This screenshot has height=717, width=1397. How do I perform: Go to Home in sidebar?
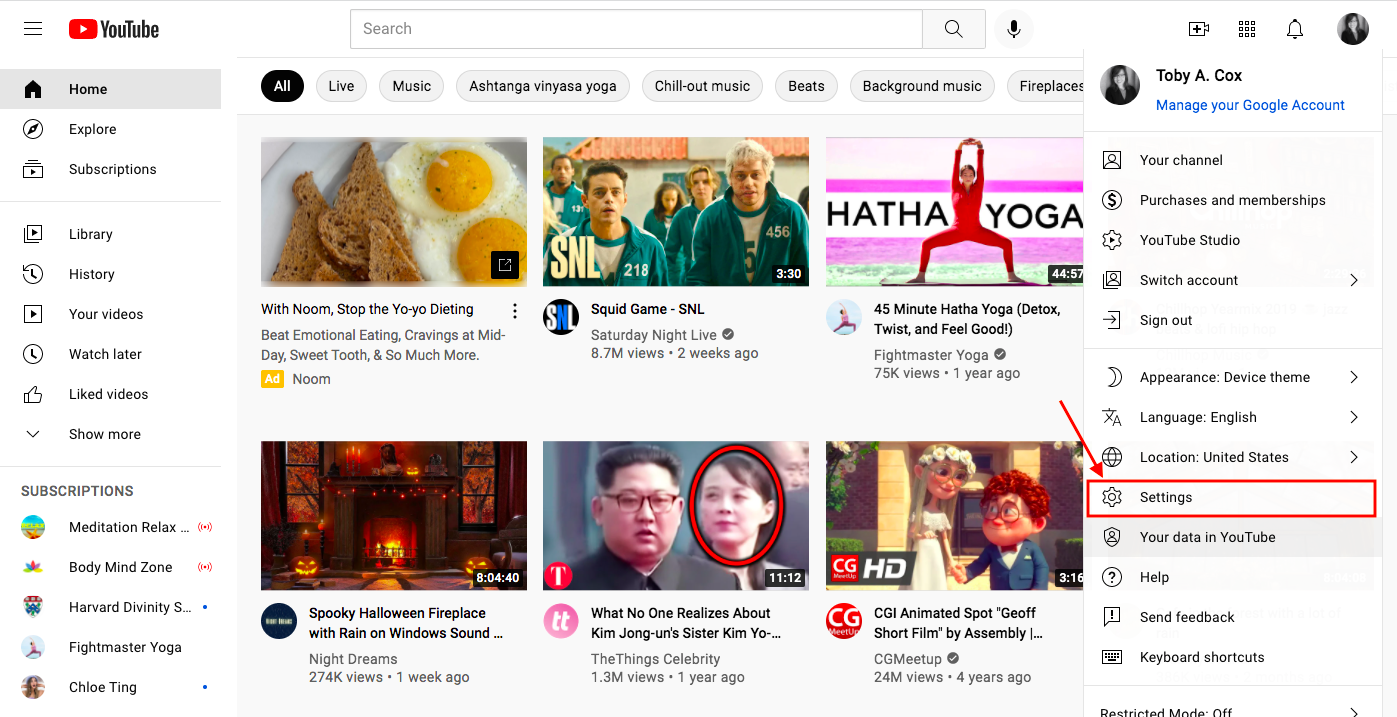point(110,89)
